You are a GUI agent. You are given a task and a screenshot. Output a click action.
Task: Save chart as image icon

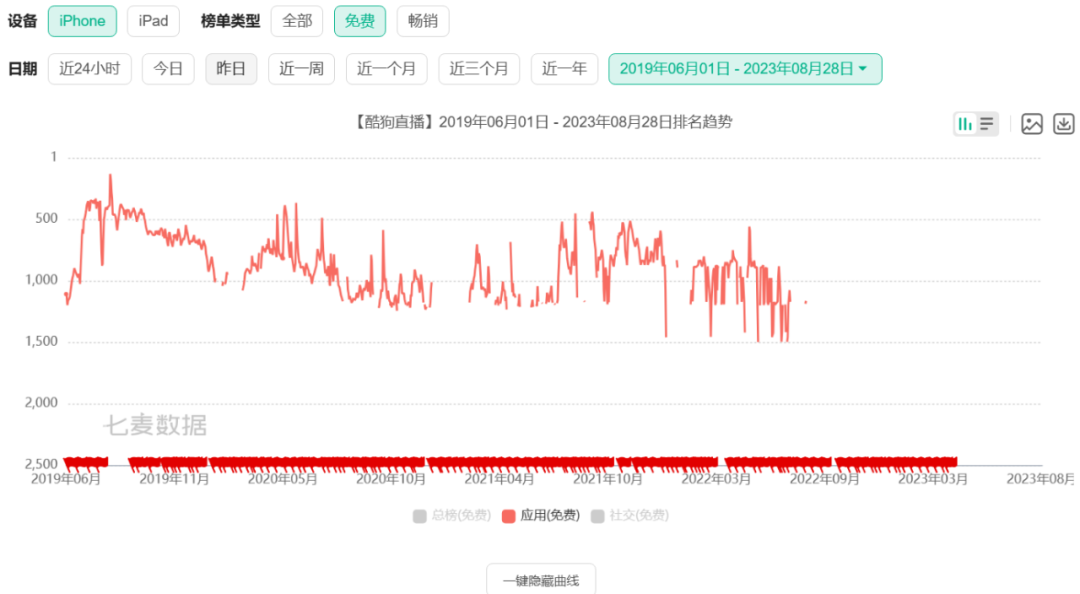(x=1032, y=124)
